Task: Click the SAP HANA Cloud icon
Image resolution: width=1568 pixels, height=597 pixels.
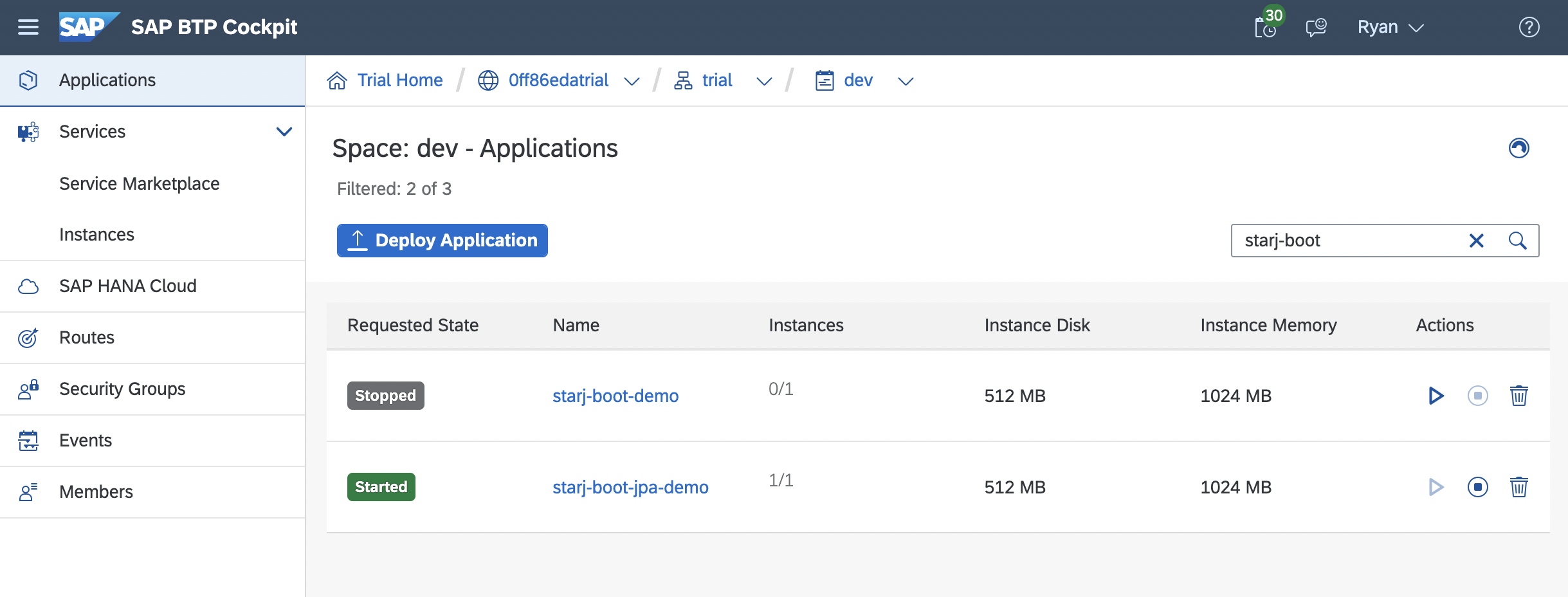Action: (x=28, y=286)
